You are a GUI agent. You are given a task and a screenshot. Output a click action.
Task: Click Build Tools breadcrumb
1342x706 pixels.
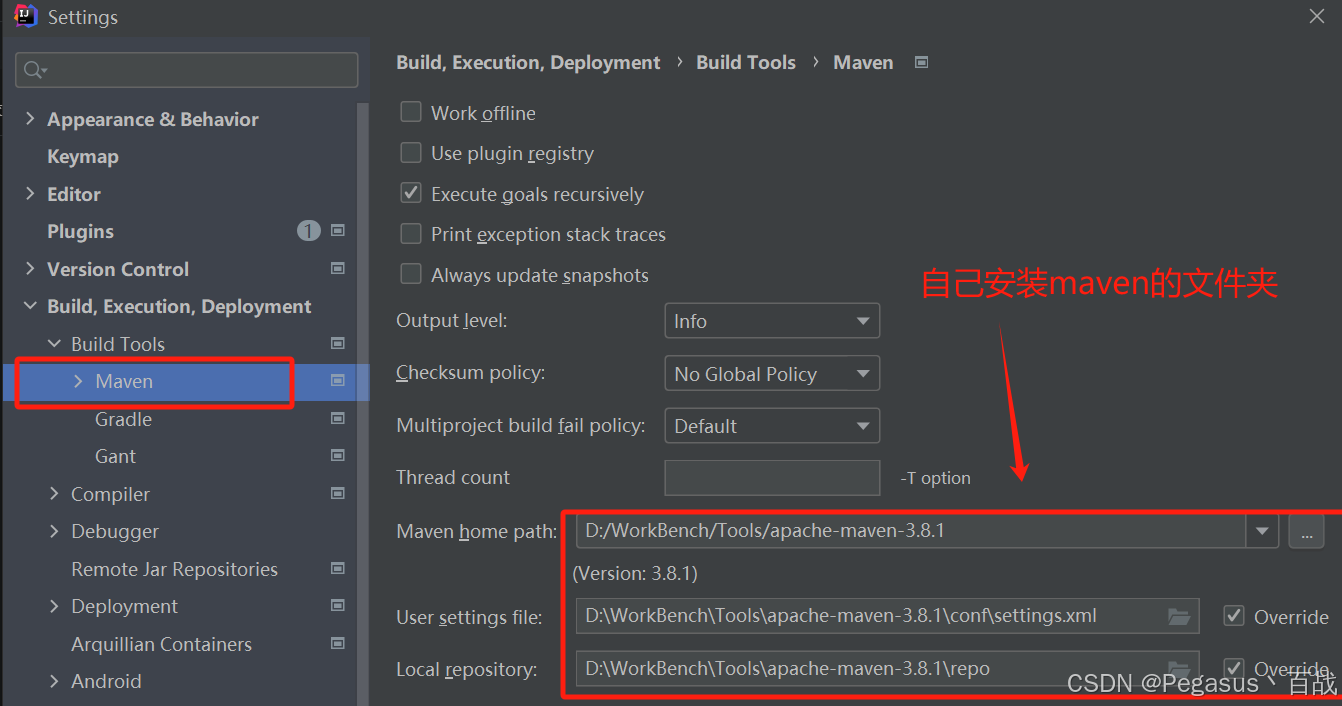(x=746, y=62)
